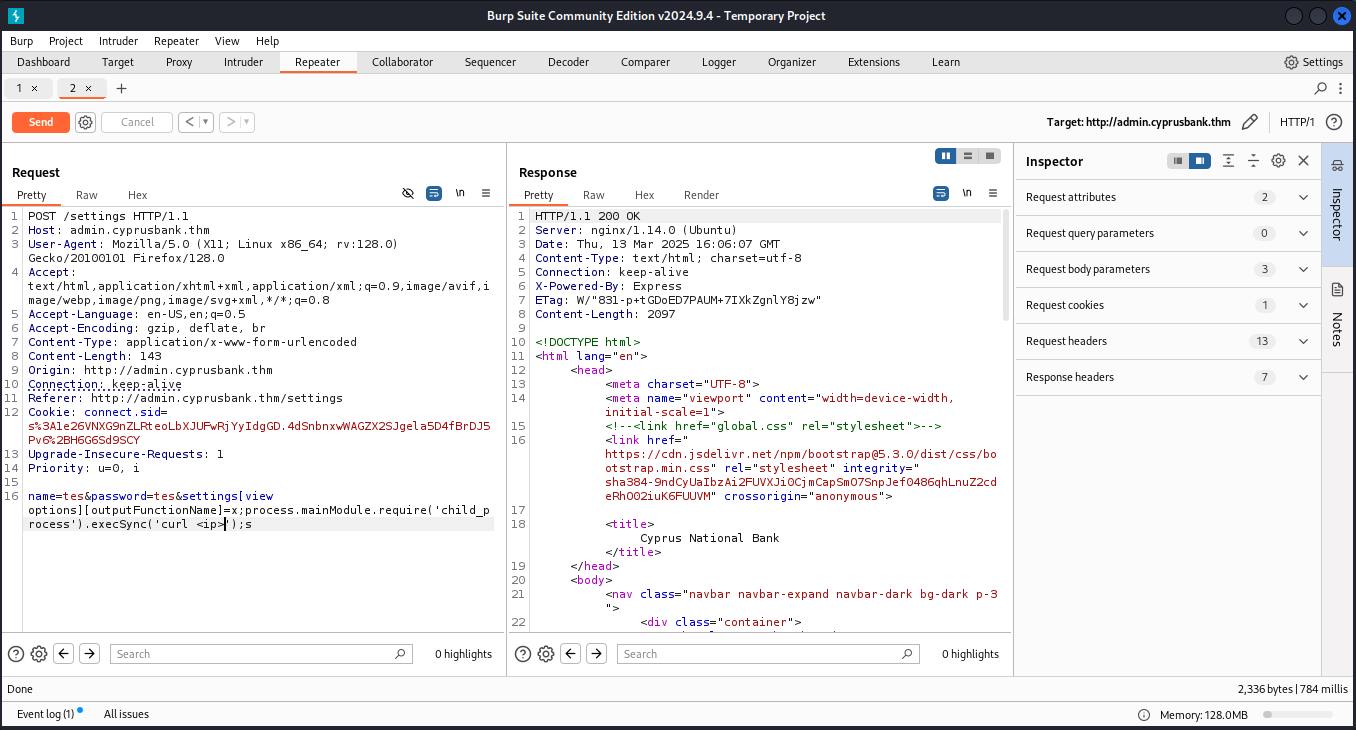1356x730 pixels.
Task: Expand Request cookies section
Action: (1167, 305)
